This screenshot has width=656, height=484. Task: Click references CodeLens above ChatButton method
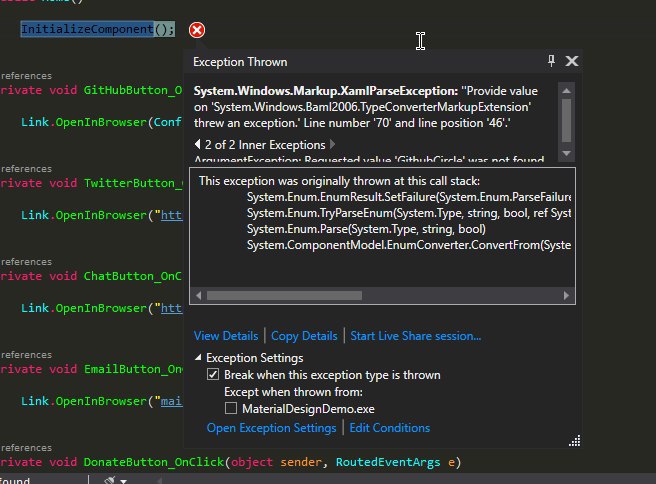26,262
